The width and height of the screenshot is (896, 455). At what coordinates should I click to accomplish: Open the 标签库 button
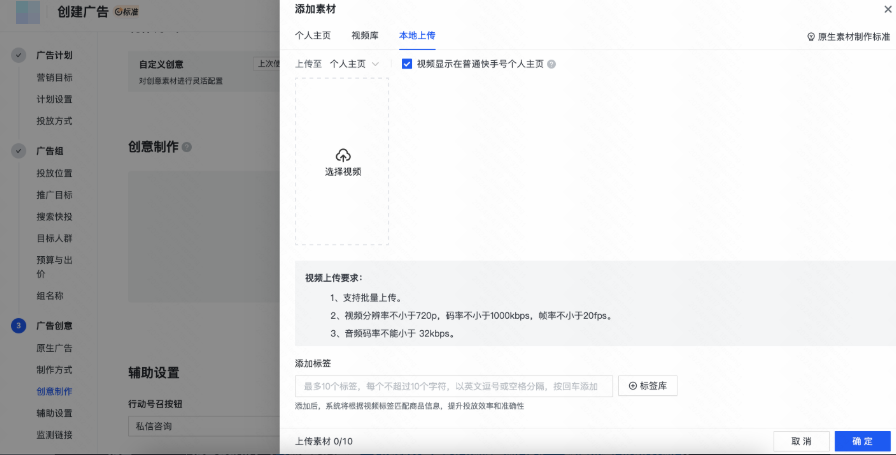pos(647,386)
